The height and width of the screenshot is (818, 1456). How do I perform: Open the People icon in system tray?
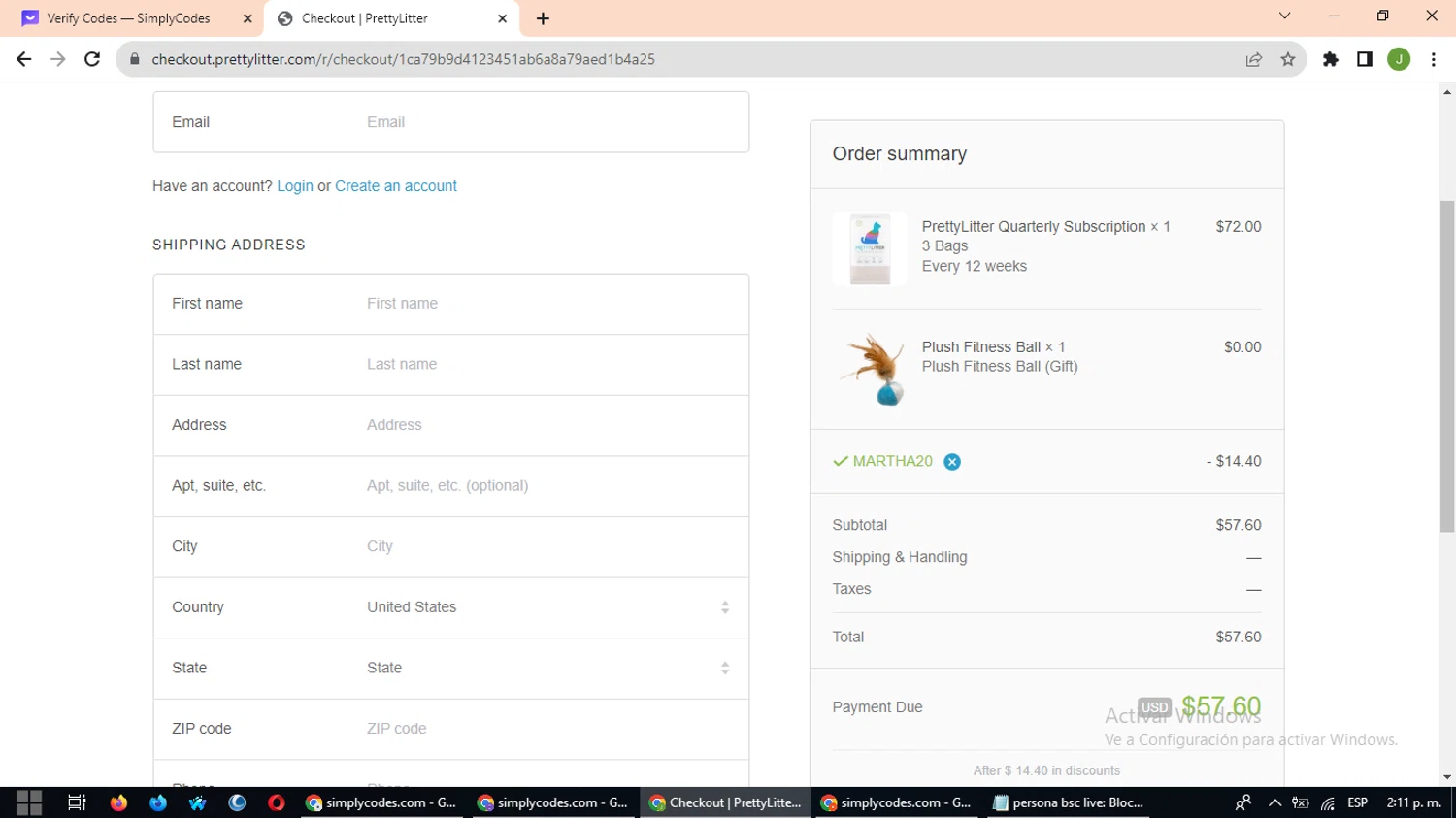coord(1242,802)
